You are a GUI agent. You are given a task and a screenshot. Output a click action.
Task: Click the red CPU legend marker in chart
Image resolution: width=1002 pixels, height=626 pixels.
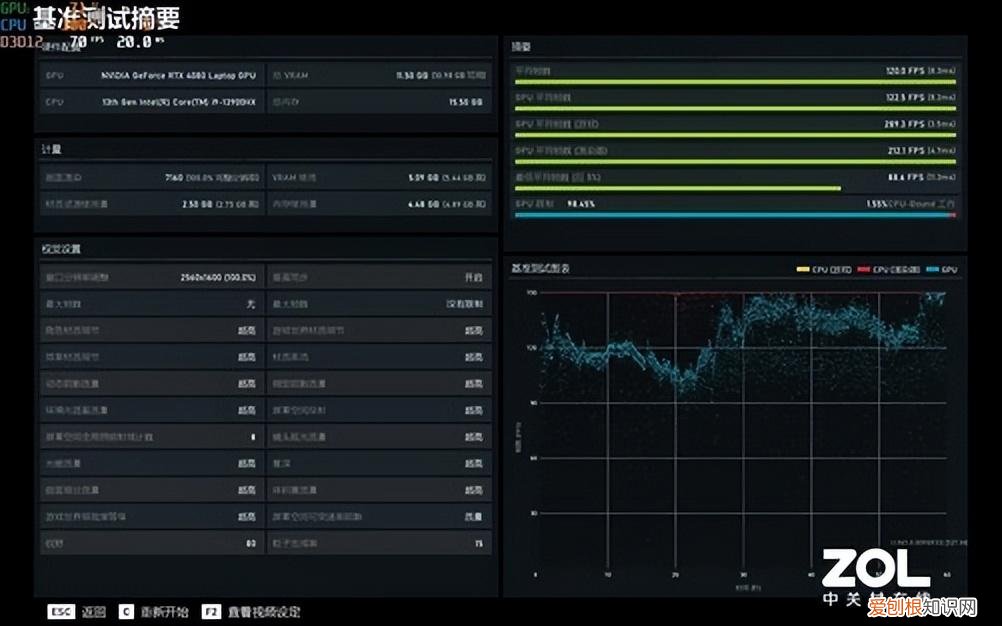pos(865,270)
